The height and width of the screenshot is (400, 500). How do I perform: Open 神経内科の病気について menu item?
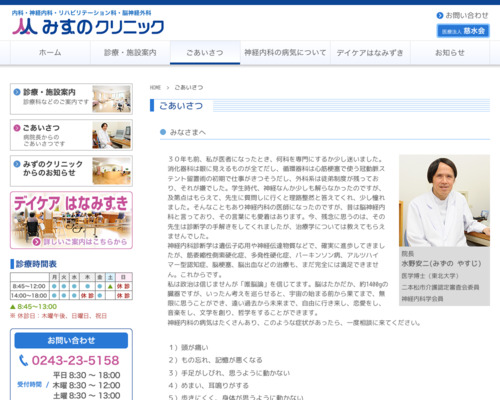click(x=285, y=53)
